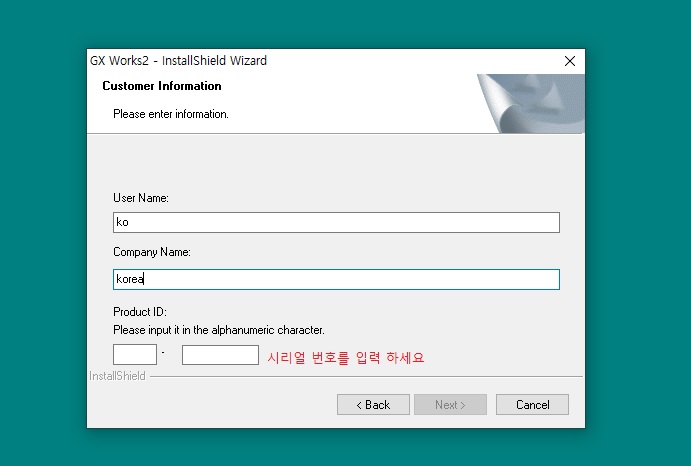This screenshot has height=466, width=691.
Task: Click the "GX Works2 - InstallShield Wizard" title
Action: point(178,60)
